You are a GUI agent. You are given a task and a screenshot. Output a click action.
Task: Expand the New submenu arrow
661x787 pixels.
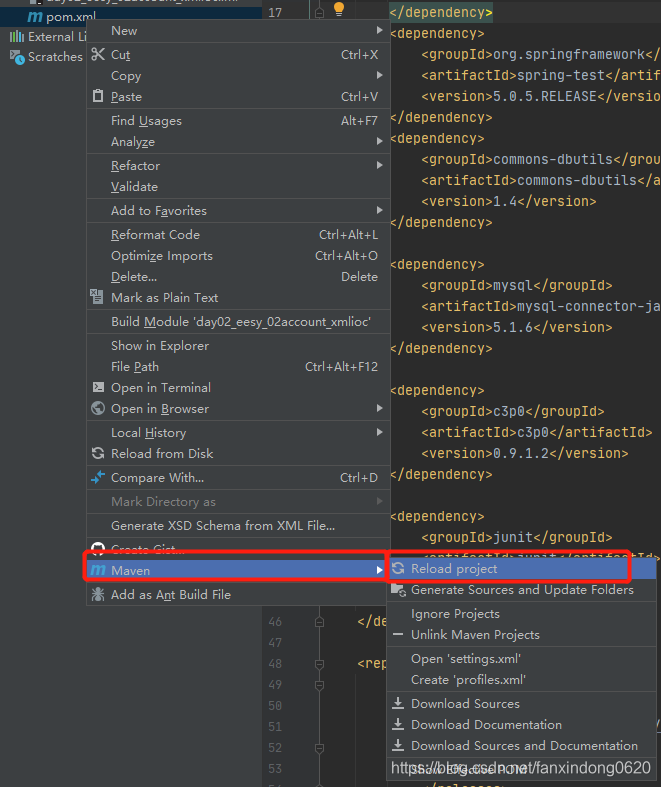point(379,31)
